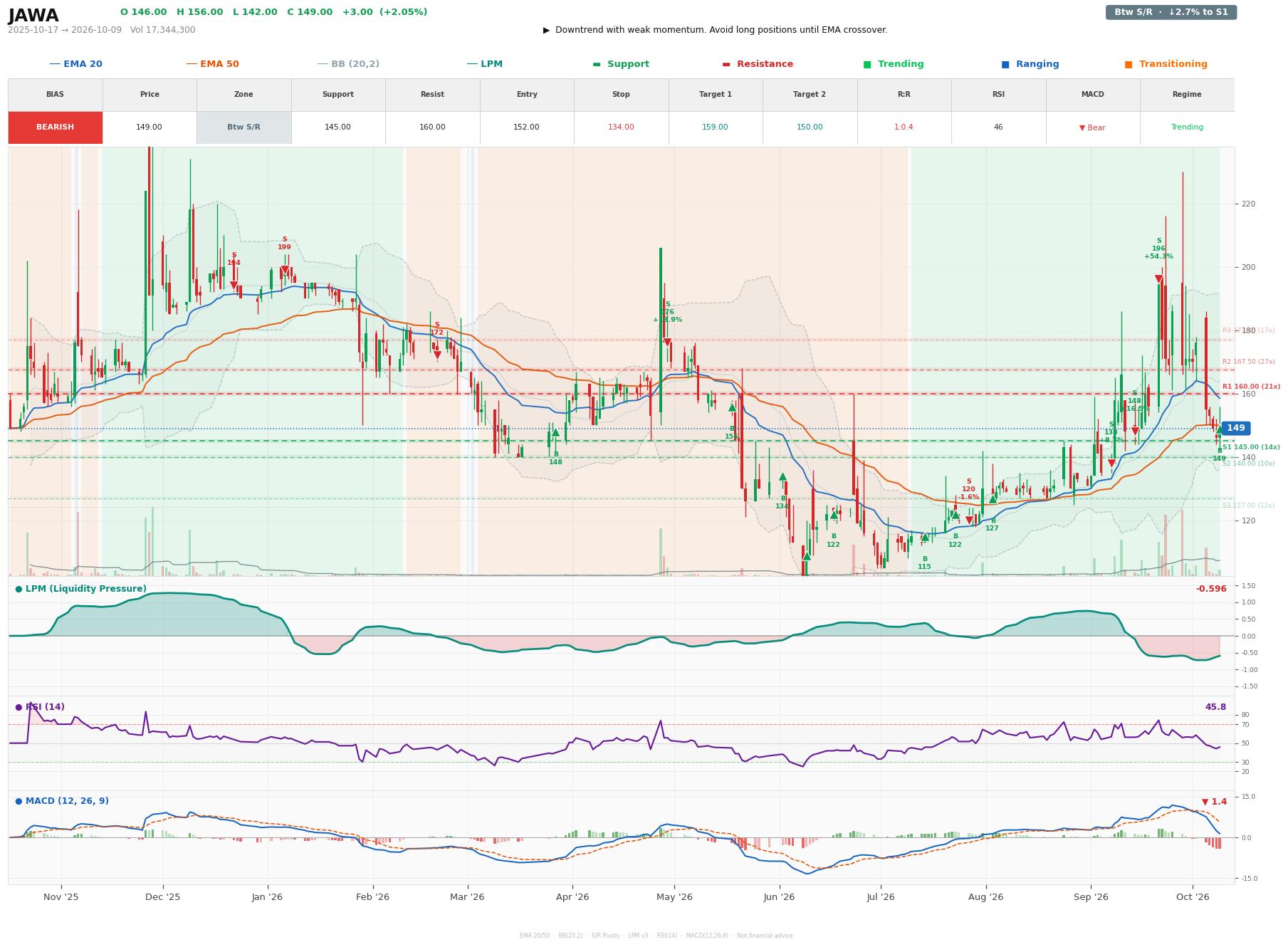The image size is (1288, 947).
Task: Click the EMA 50 legend entry
Action: coord(213,64)
